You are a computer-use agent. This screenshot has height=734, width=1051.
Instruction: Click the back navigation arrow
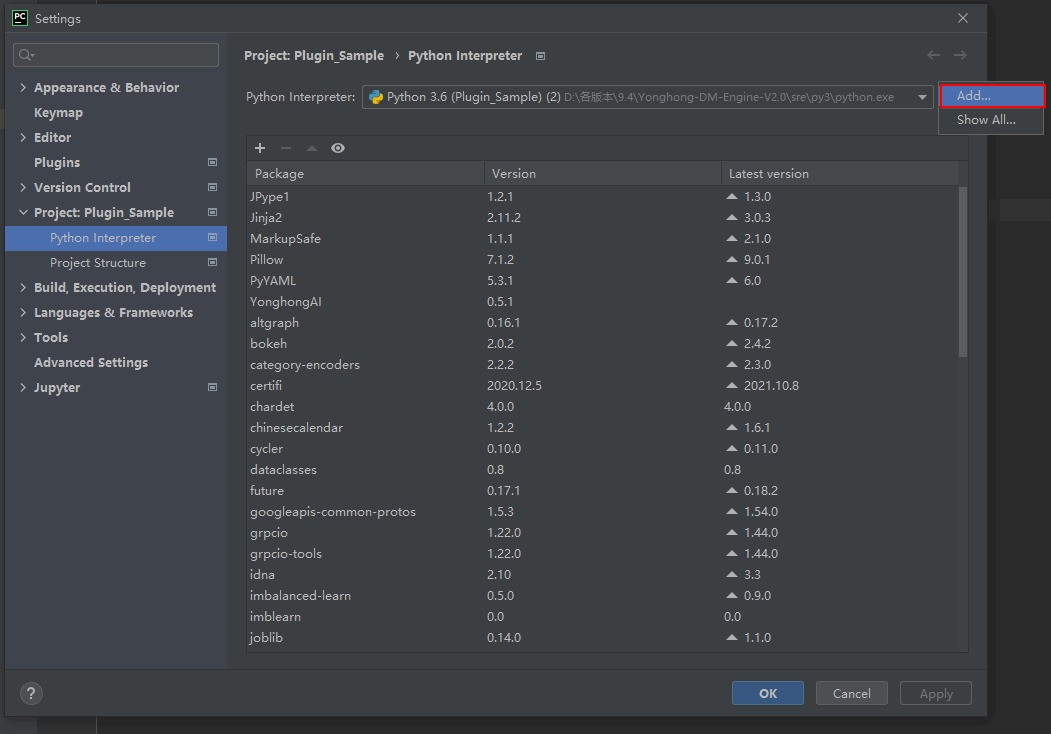933,56
